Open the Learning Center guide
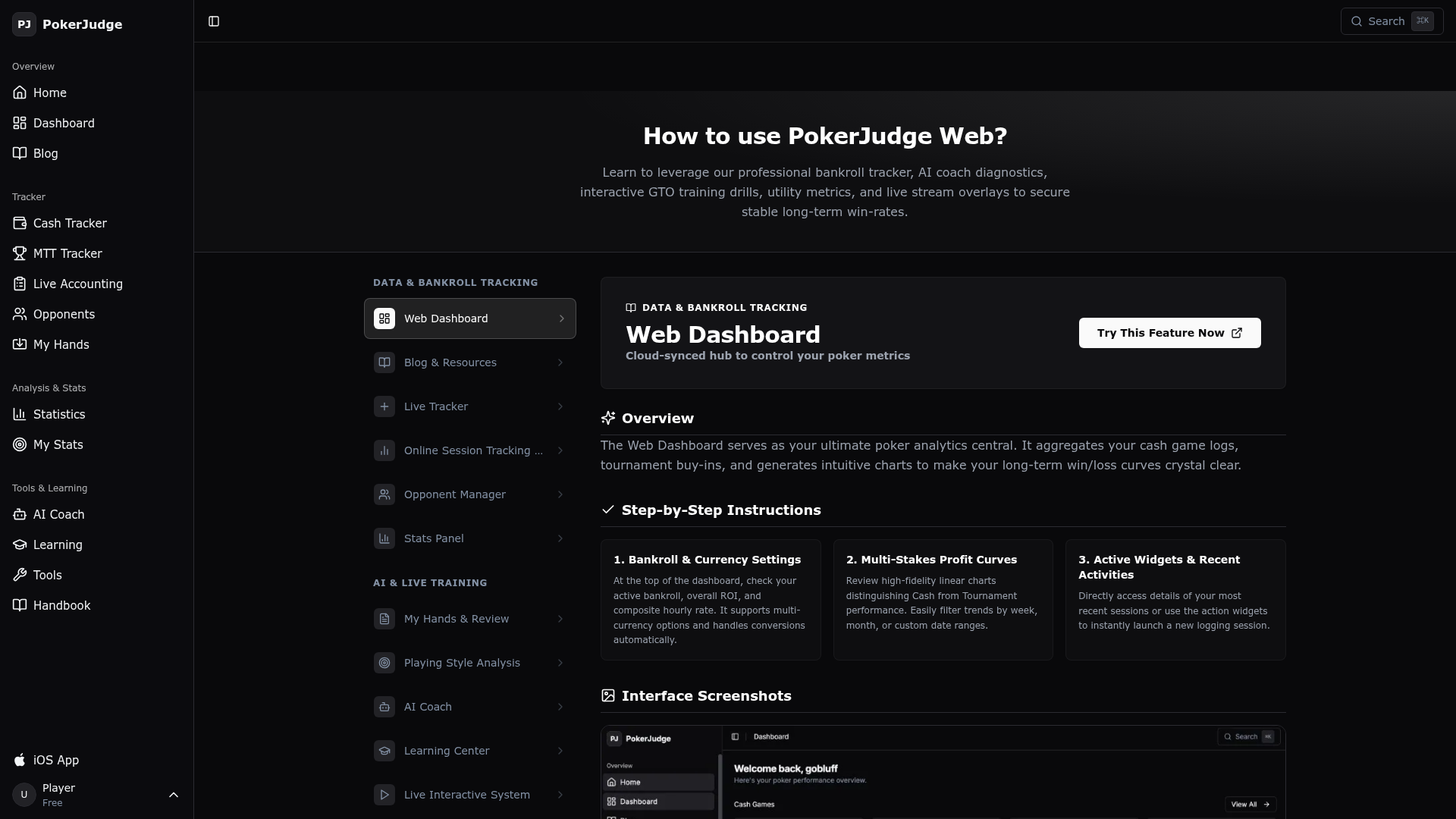The width and height of the screenshot is (1456, 819). point(470,751)
